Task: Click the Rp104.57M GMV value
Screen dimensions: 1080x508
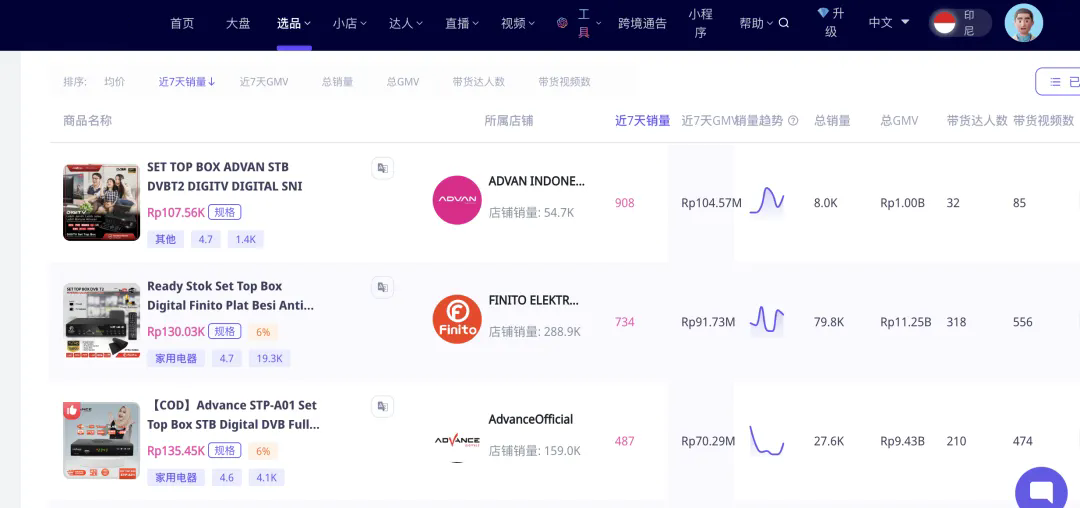Action: 712,202
